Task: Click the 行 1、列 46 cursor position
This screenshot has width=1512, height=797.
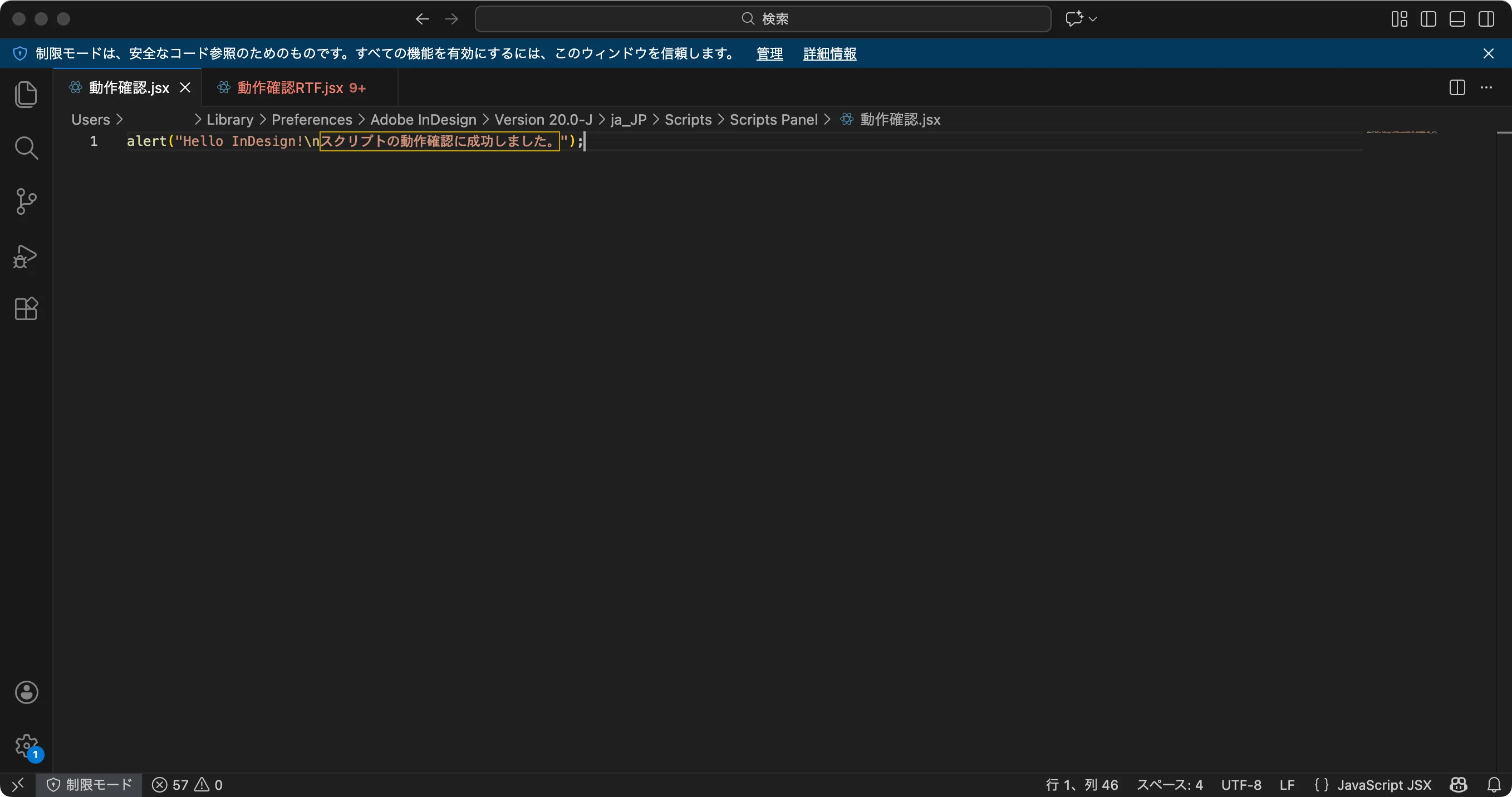Action: tap(1081, 785)
